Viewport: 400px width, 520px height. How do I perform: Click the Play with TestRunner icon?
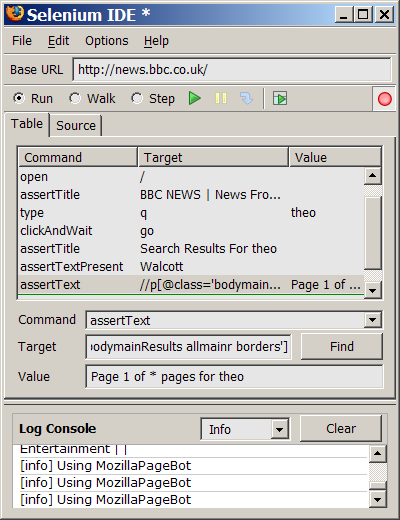click(280, 98)
